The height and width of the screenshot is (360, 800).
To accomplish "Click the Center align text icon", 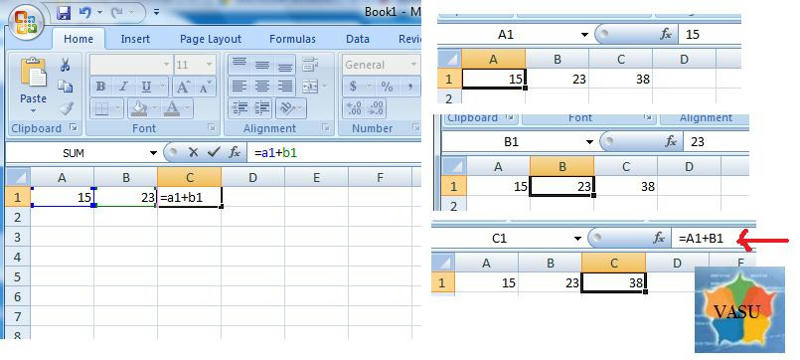I will coord(262,87).
